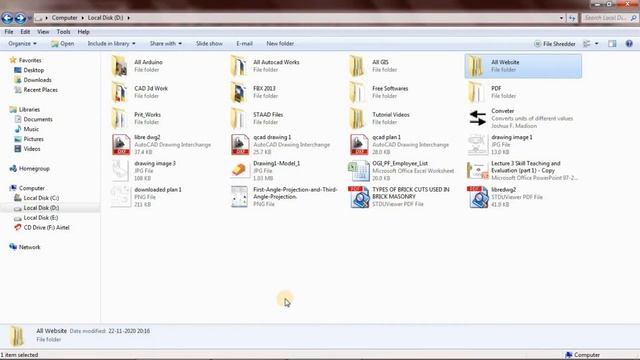Select the qcad plan 1 DXF file
Screen dimensions: 640x360
[x=399, y=144]
